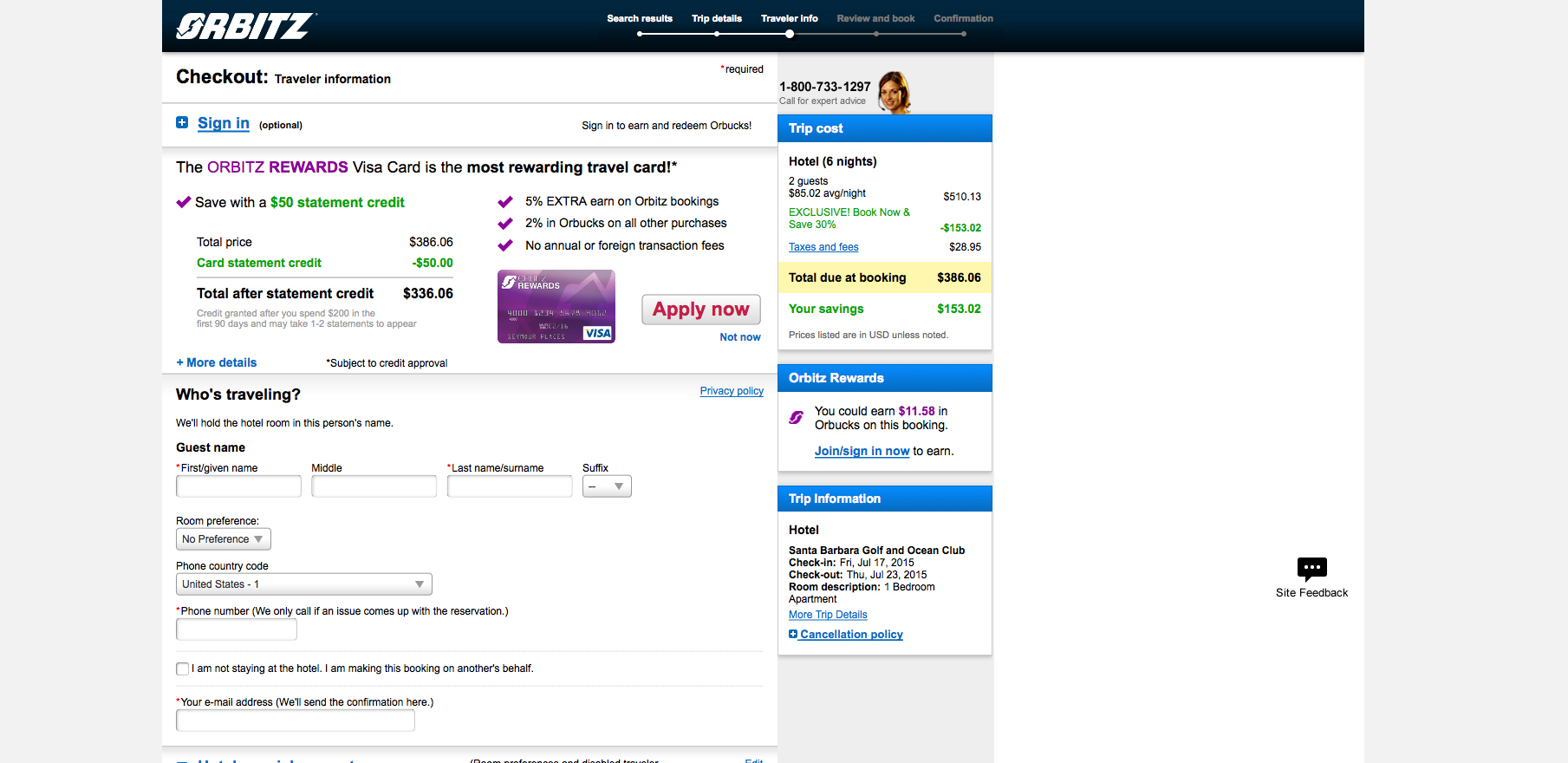Select the Review and book step
1568x763 pixels.
click(875, 18)
